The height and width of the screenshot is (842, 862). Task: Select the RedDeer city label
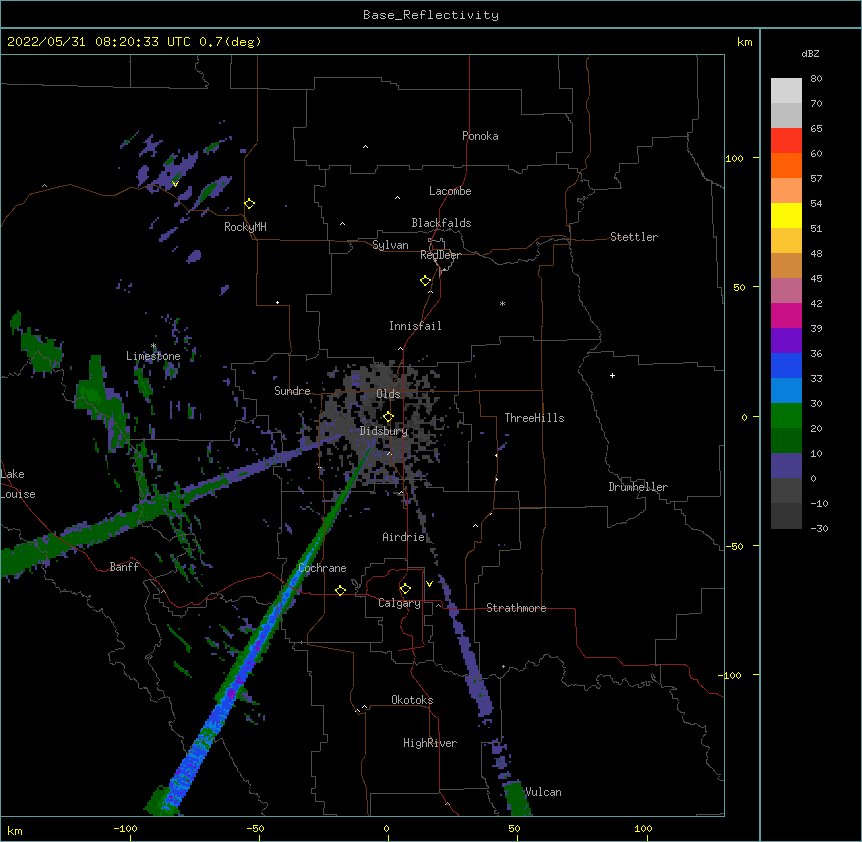point(440,255)
